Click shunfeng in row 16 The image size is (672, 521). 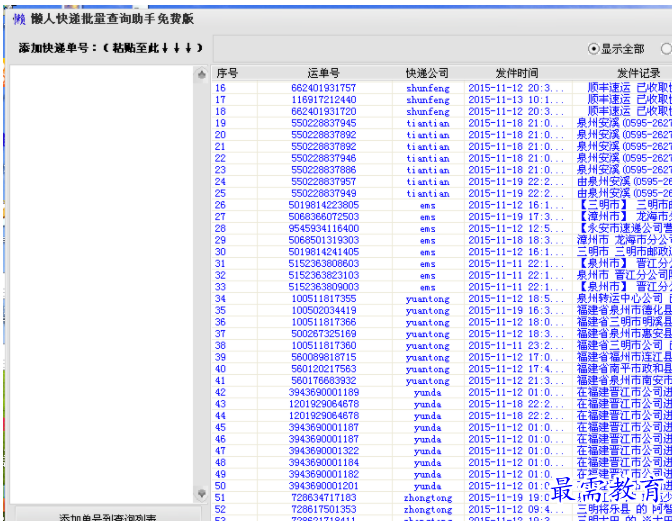[x=428, y=88]
